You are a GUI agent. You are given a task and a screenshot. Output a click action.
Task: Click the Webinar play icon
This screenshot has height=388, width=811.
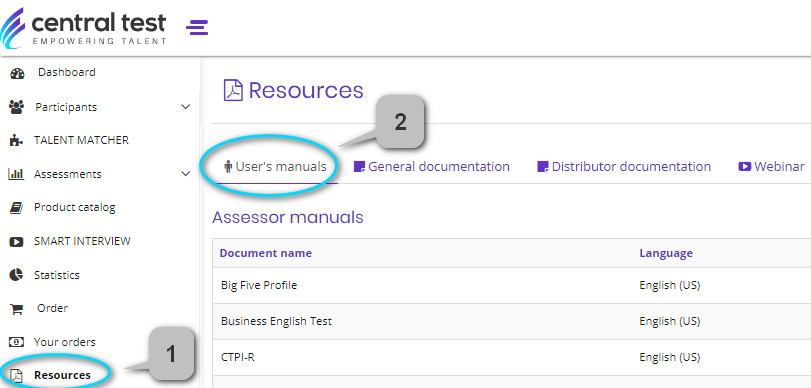[x=744, y=167]
